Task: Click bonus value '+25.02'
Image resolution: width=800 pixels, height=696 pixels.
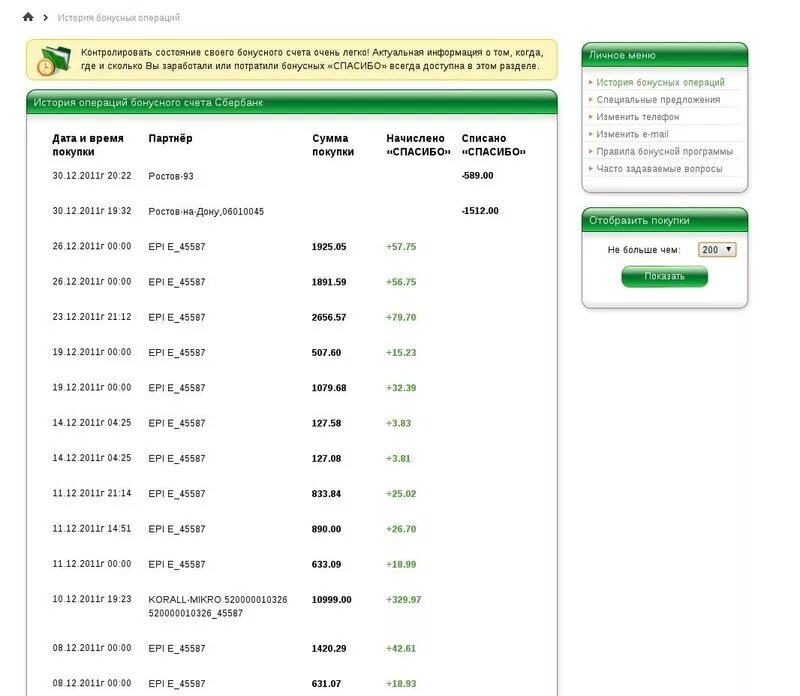Action: [401, 493]
